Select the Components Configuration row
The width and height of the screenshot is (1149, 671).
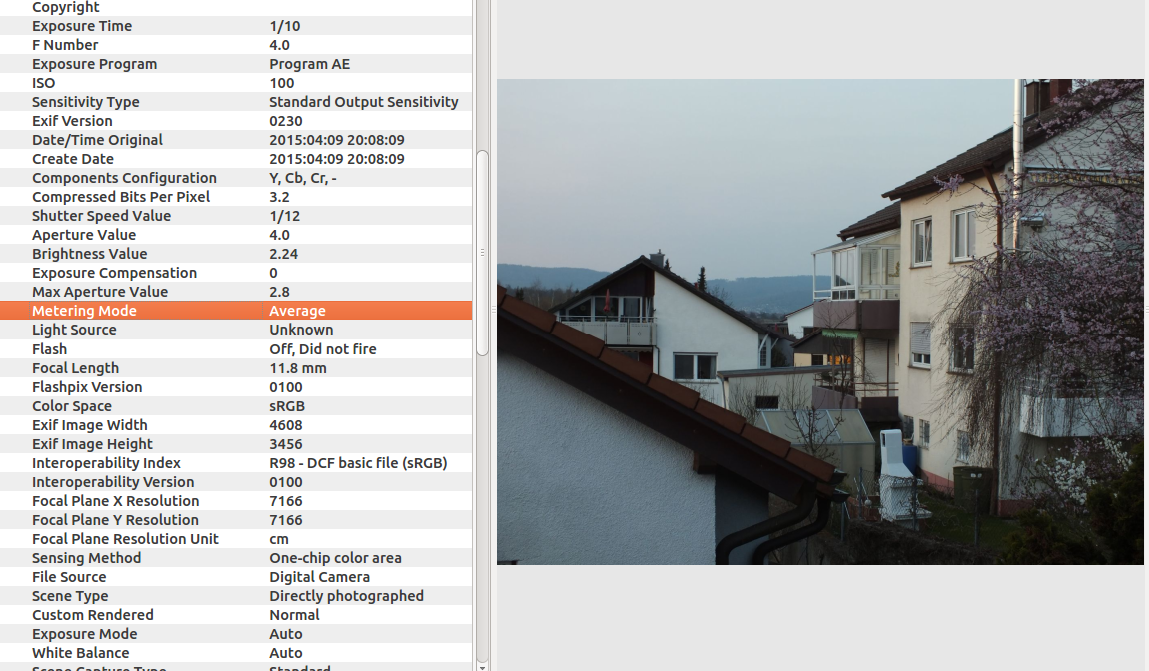point(236,178)
